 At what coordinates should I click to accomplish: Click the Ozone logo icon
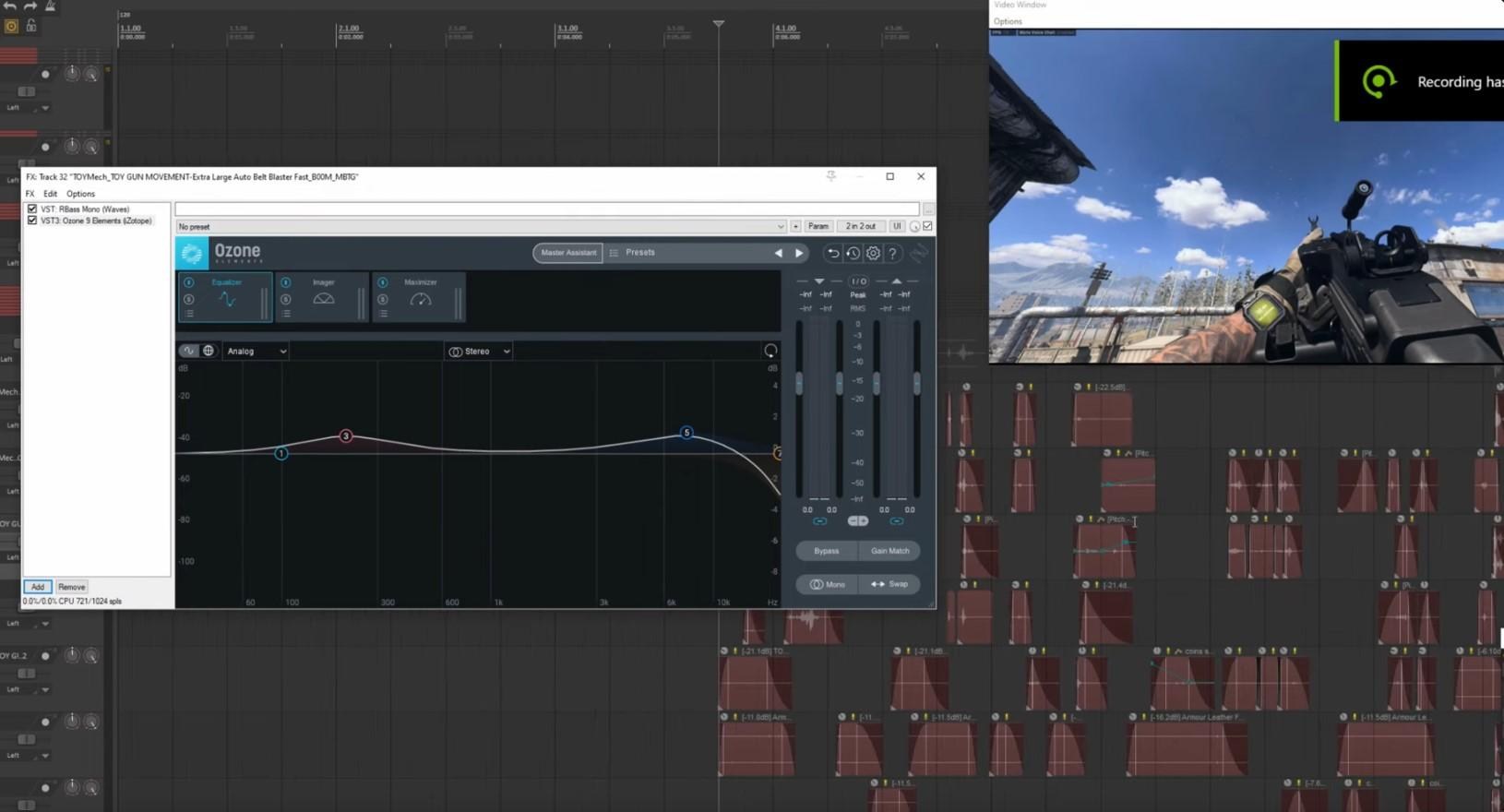192,253
